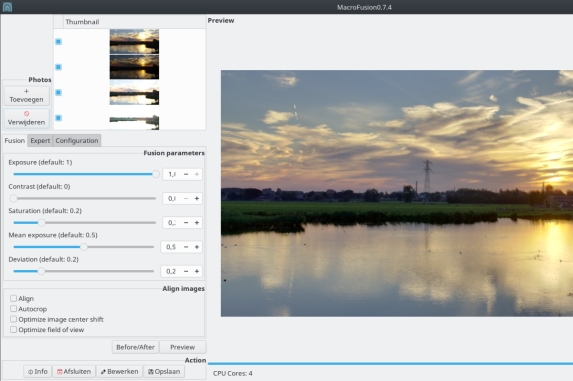Click the Before/After button
This screenshot has width=573, height=381.
135,347
